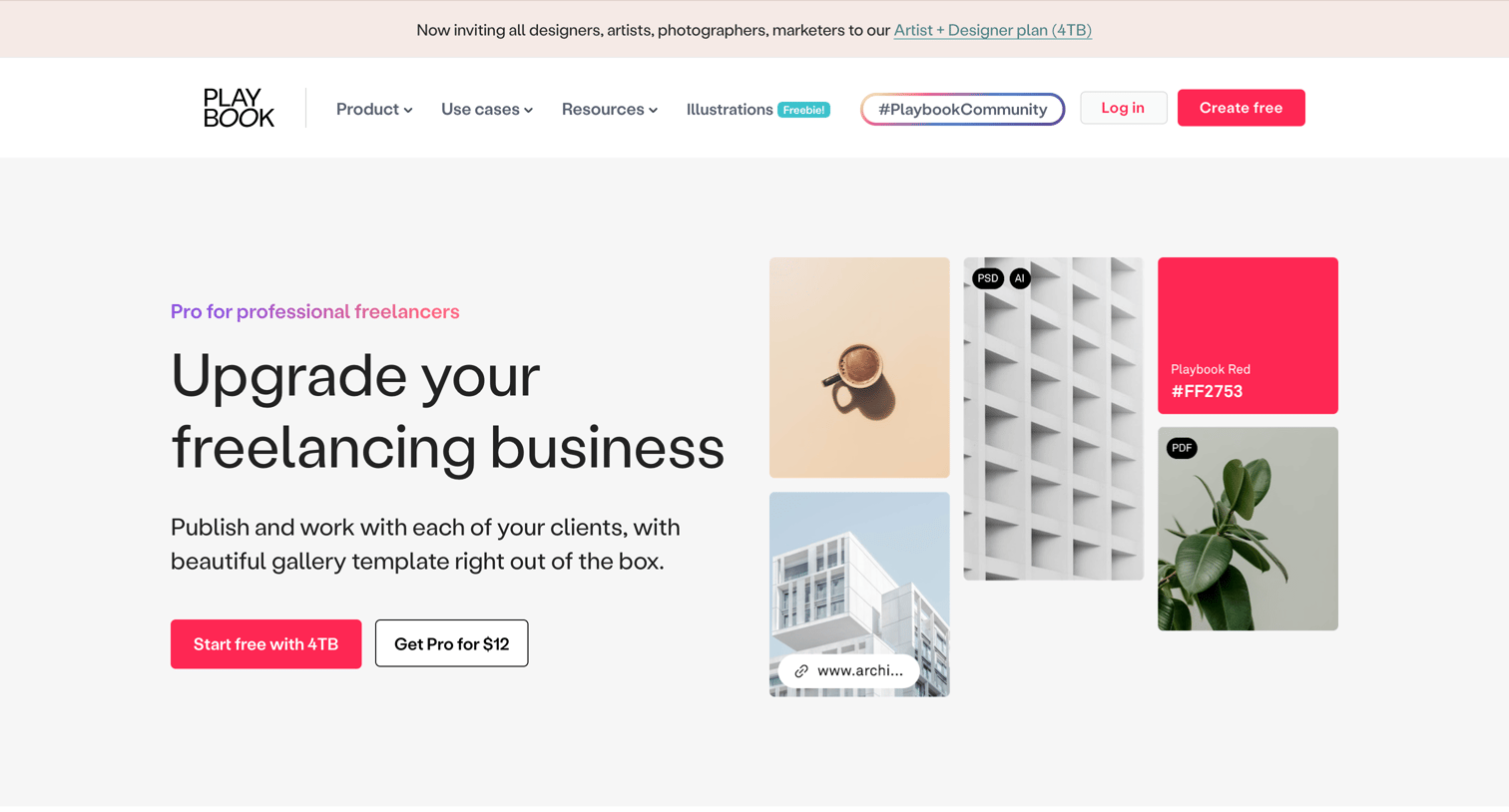Click Get Pro for $12 button

[451, 643]
